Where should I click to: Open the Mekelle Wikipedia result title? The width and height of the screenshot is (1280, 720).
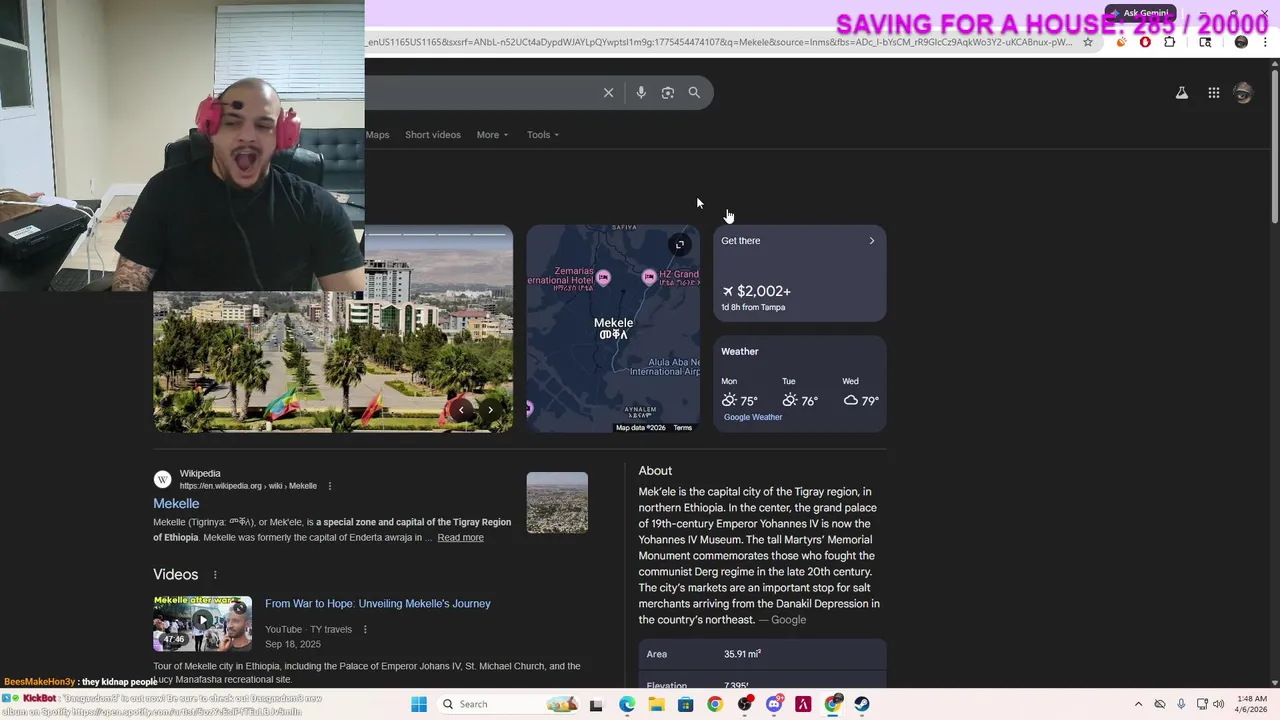tap(176, 504)
